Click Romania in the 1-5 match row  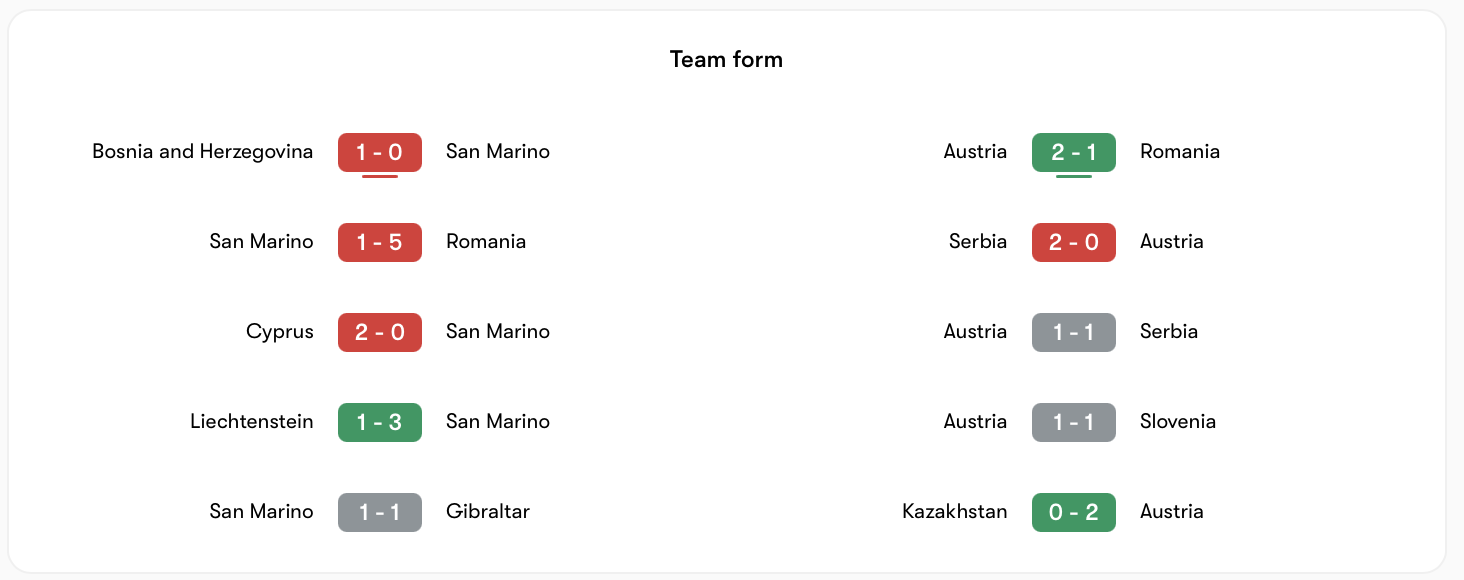tap(486, 242)
